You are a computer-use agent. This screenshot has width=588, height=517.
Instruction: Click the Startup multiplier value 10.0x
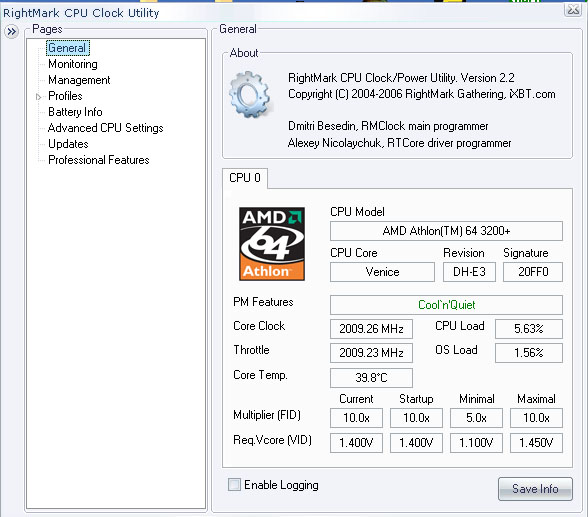[416, 418]
